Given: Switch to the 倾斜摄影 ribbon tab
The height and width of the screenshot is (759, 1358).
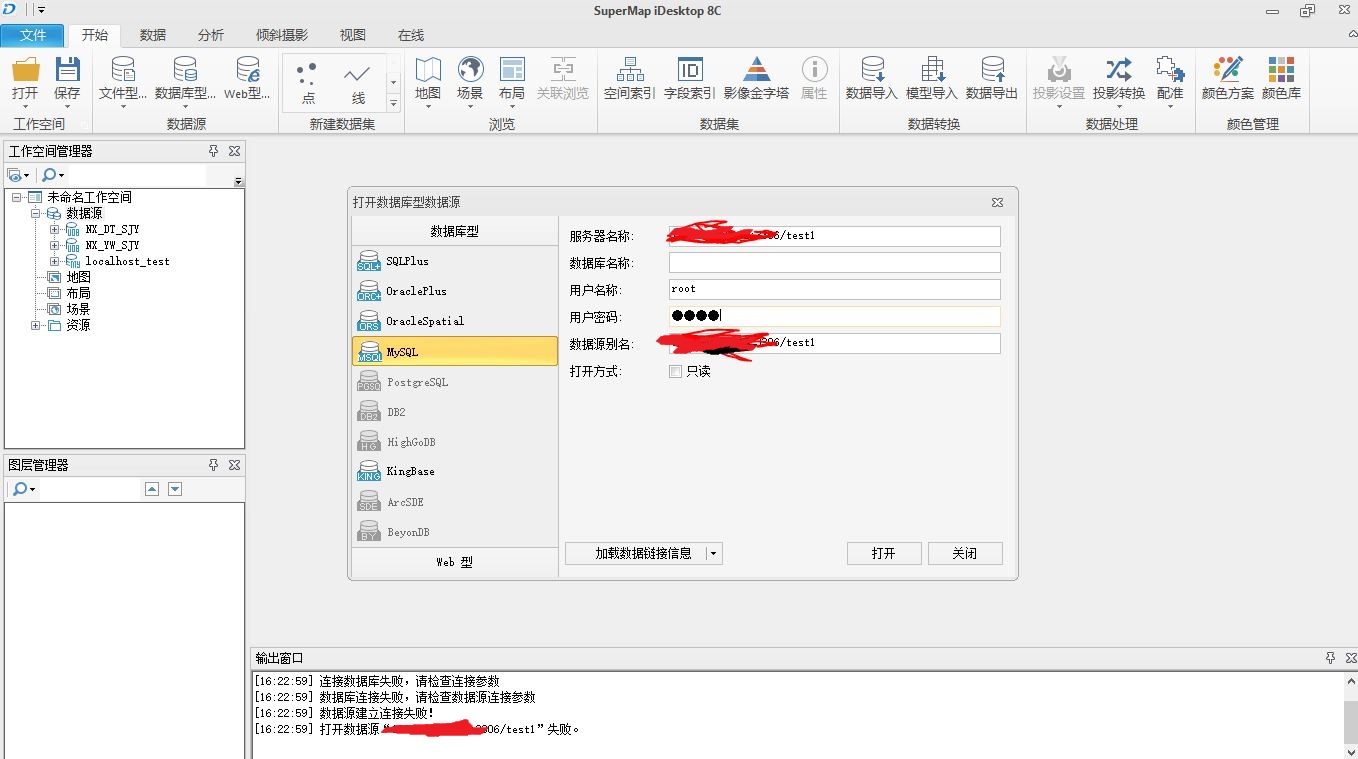Looking at the screenshot, I should 282,35.
